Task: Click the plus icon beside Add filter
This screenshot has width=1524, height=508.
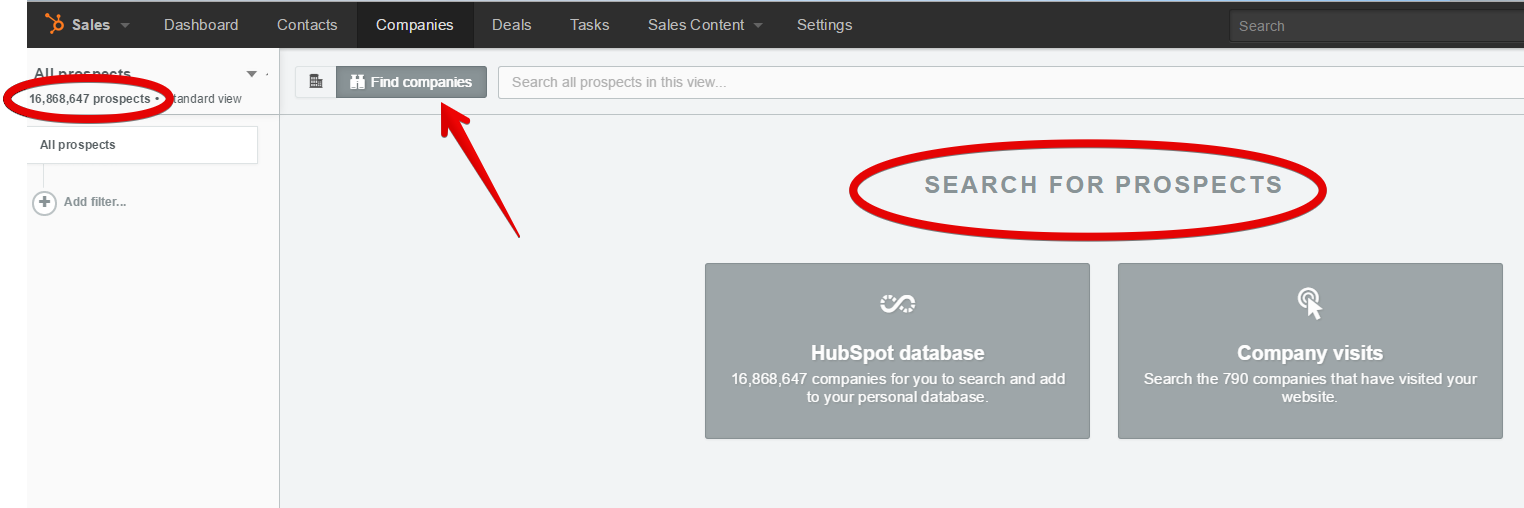Action: [x=45, y=203]
